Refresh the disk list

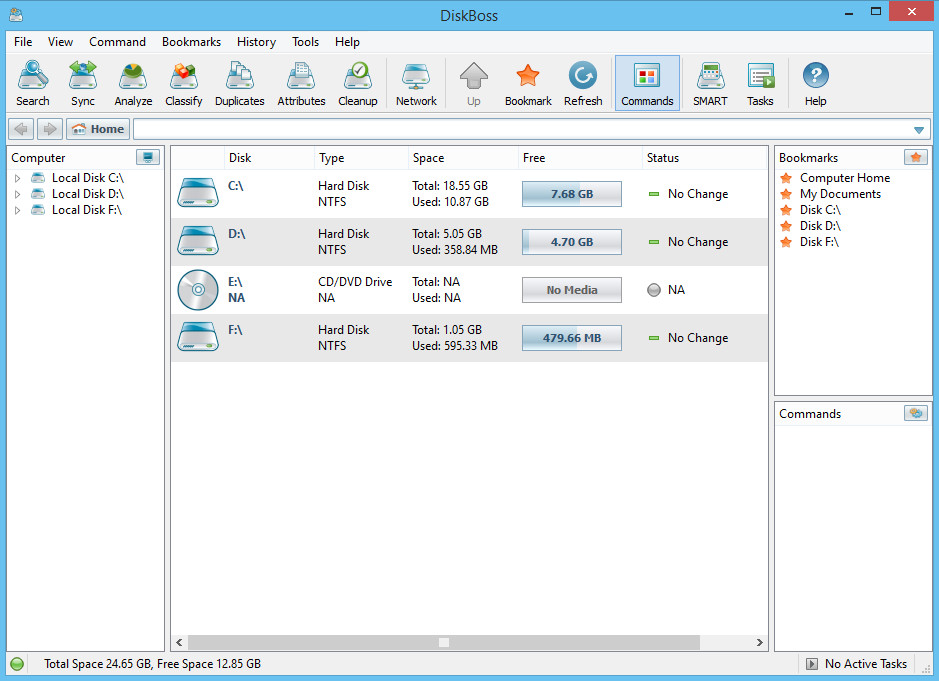(583, 83)
